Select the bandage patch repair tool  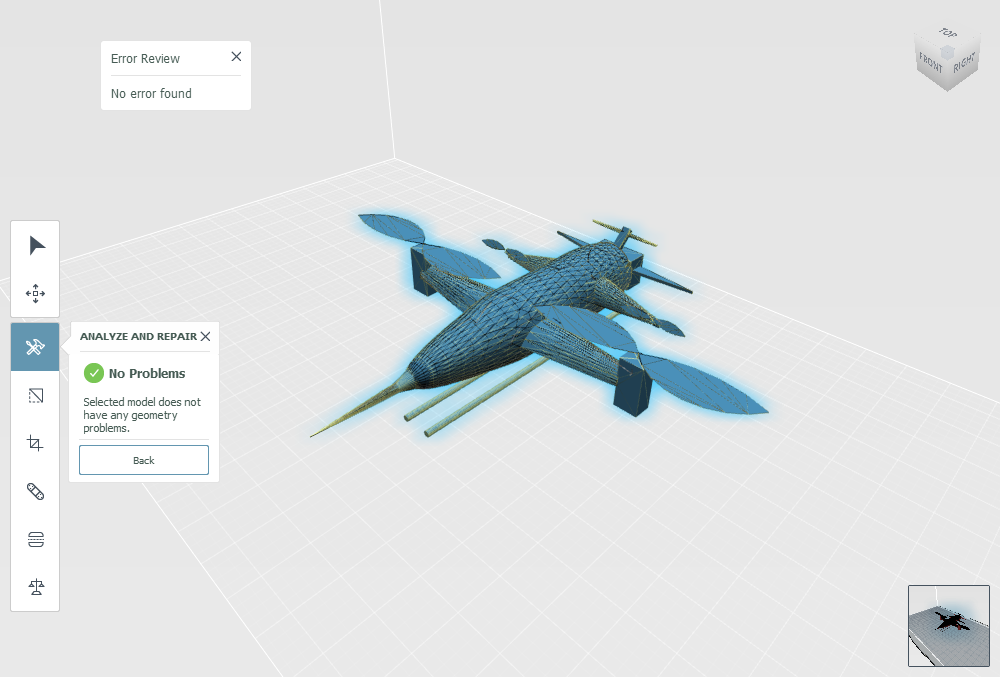35,491
